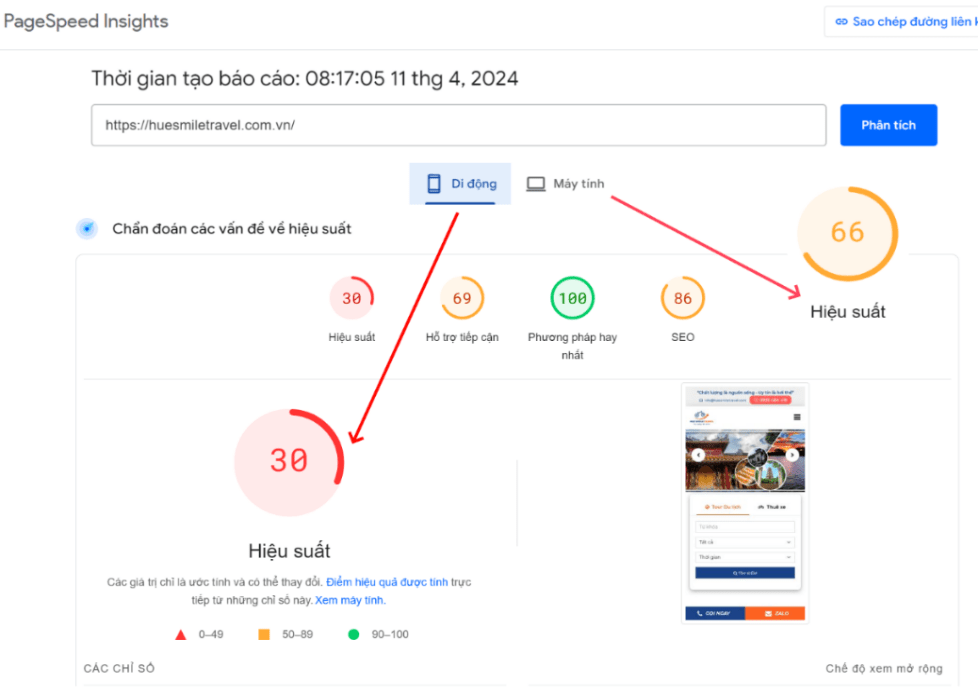Click the blue diagnose icon beside Chẩn đoán
The height and width of the screenshot is (695, 978).
87,228
